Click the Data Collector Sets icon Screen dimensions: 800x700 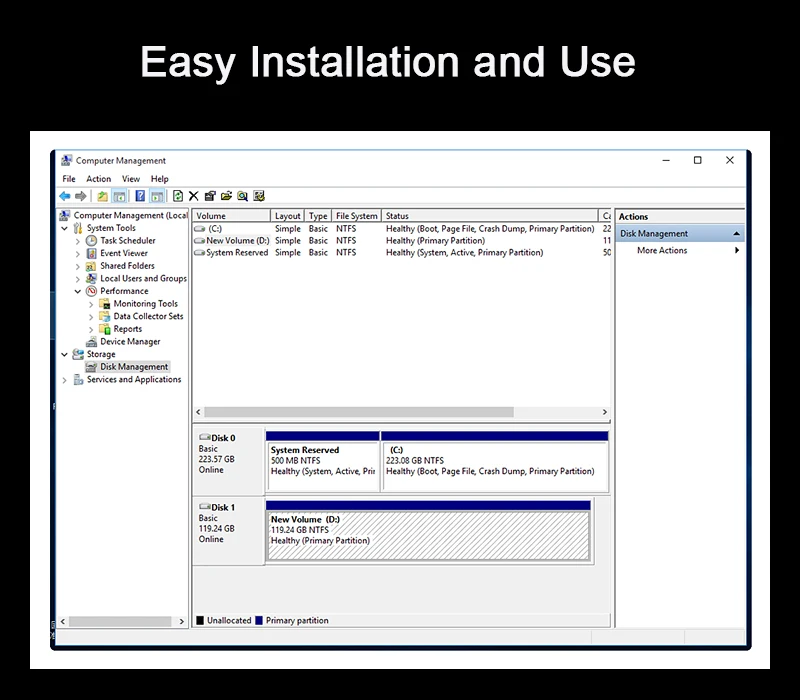pos(105,316)
